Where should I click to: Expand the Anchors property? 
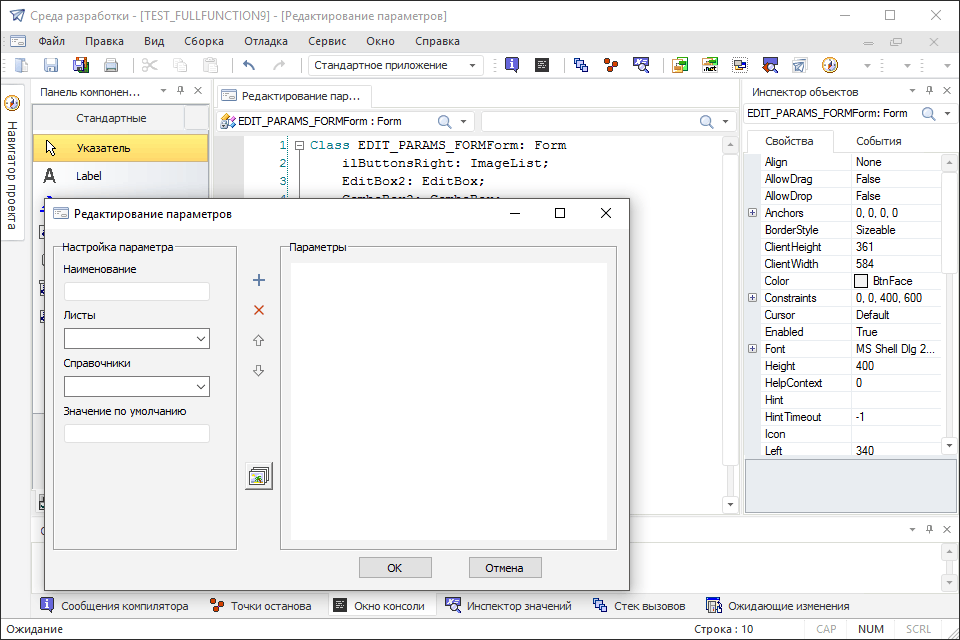[752, 213]
